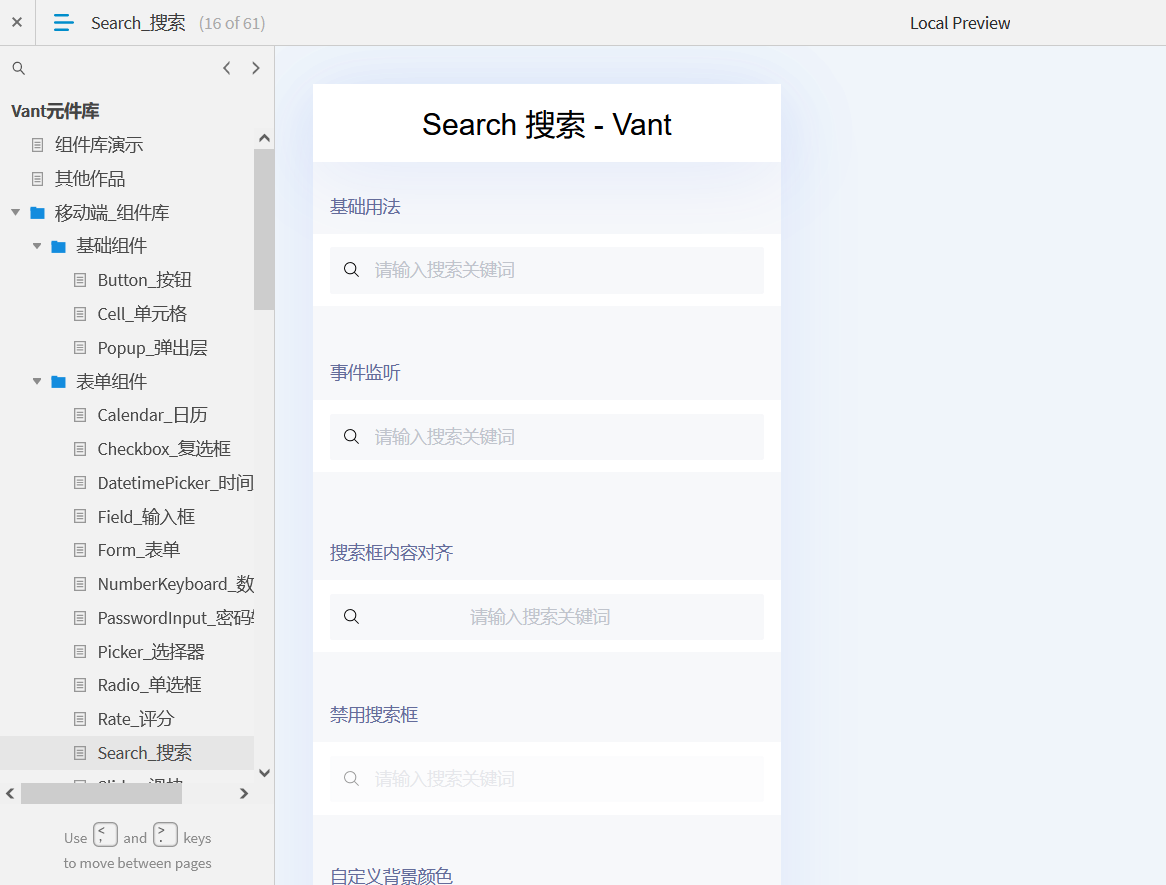1166x885 pixels.
Task: Open the Field_输入框 page
Action: click(146, 517)
